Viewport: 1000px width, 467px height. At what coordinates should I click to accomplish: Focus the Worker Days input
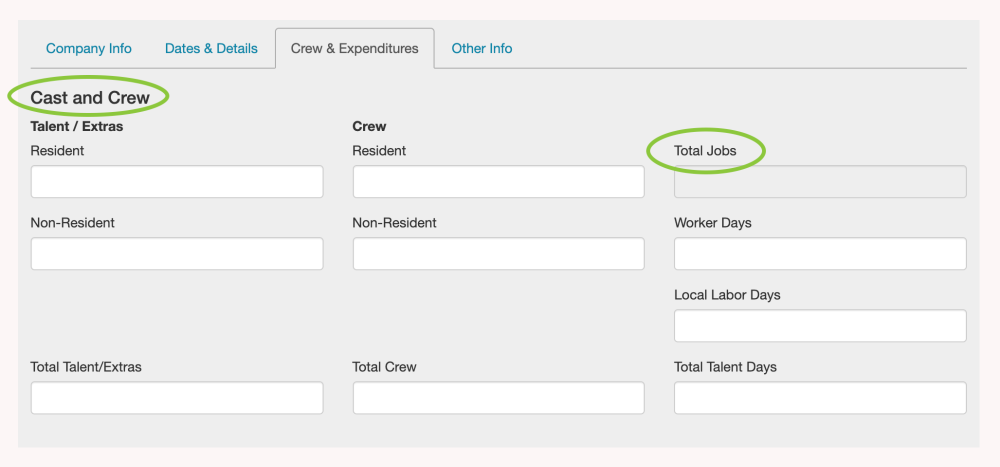820,254
